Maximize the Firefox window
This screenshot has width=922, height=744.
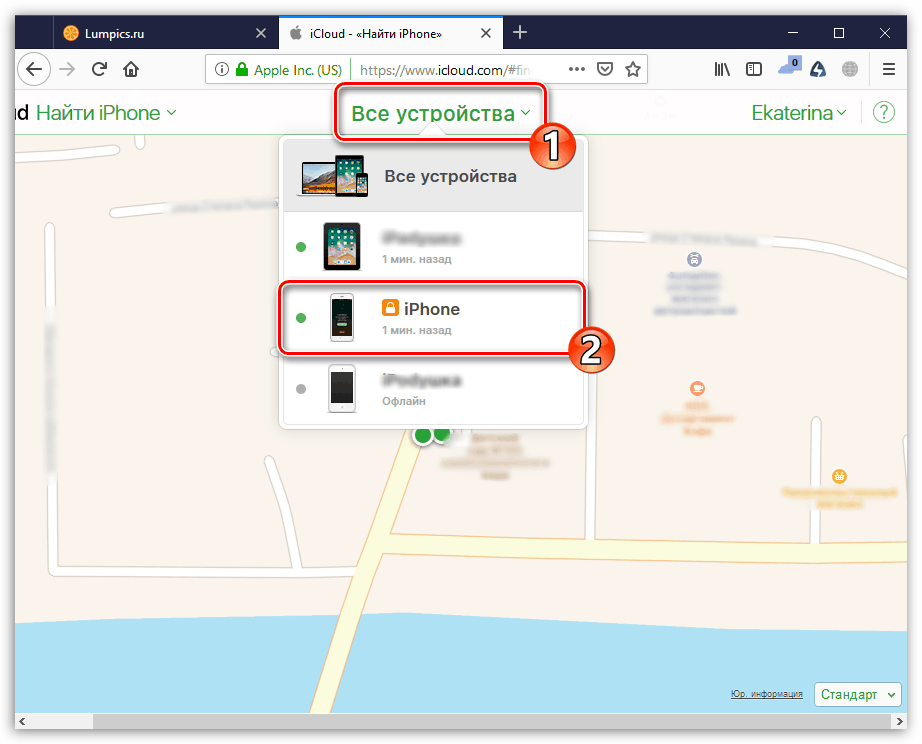click(x=839, y=34)
